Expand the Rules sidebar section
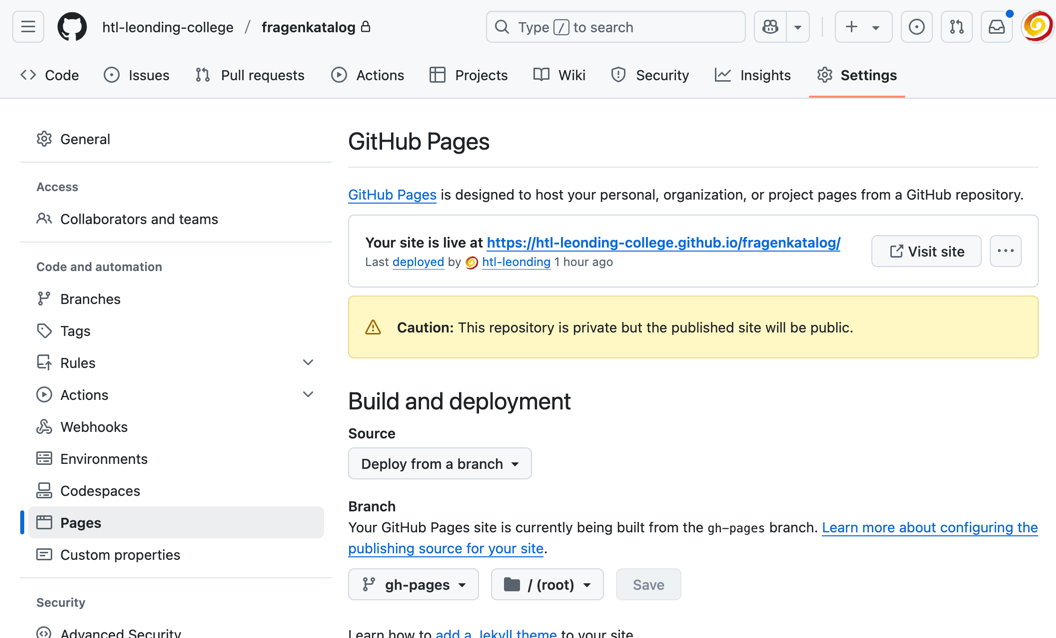Viewport: 1056px width, 638px height. point(308,363)
